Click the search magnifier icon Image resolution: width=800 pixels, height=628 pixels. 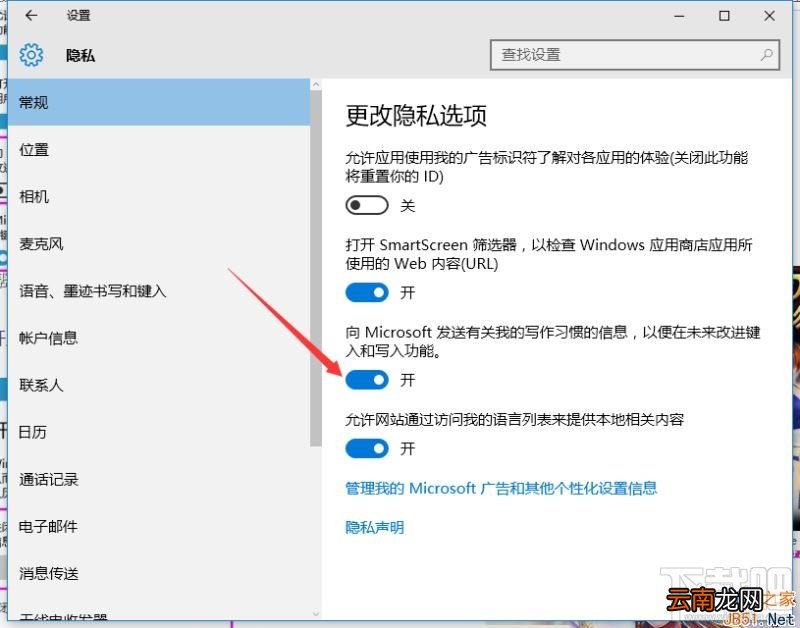click(x=766, y=55)
